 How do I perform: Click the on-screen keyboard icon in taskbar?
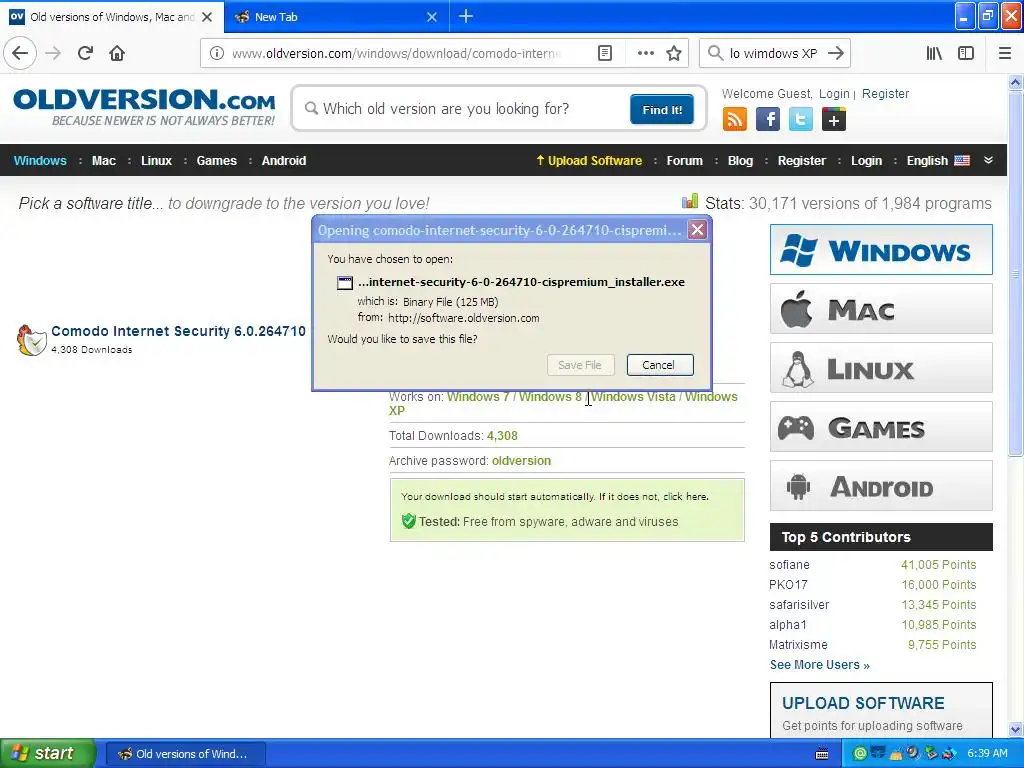point(822,754)
